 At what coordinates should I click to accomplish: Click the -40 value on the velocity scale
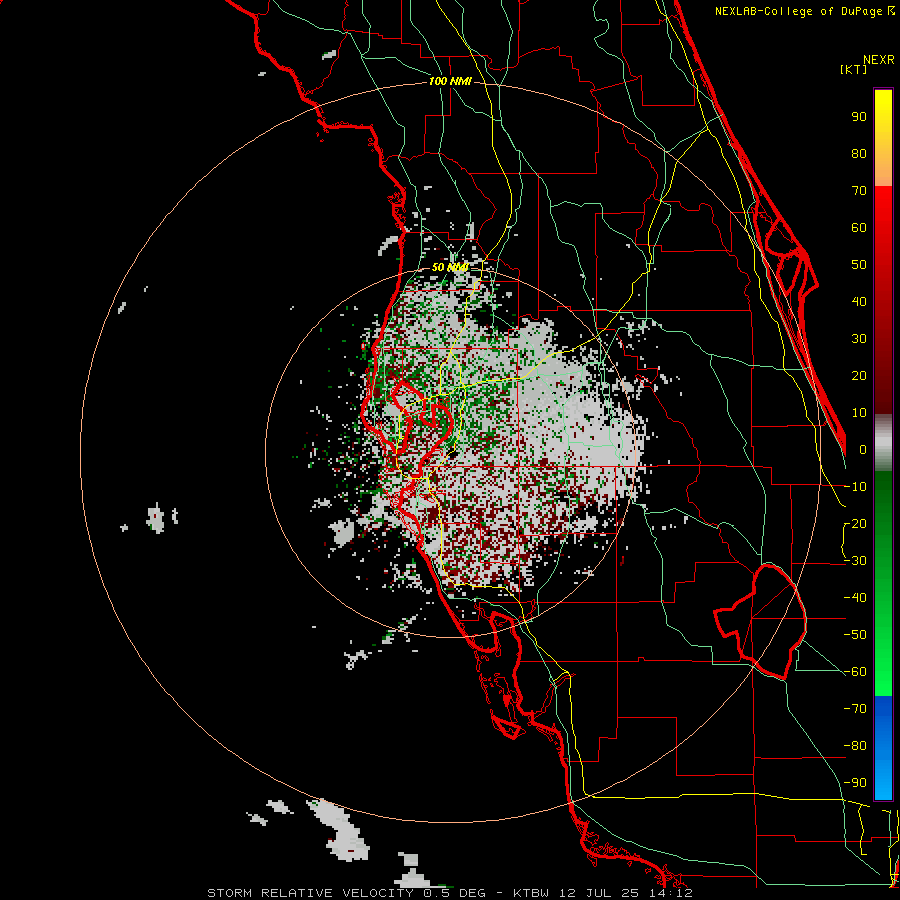coord(855,598)
